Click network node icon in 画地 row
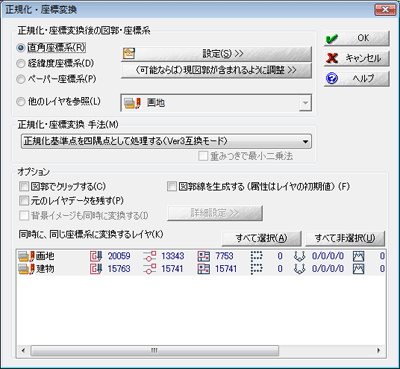The height and width of the screenshot is (369, 400). [x=300, y=256]
